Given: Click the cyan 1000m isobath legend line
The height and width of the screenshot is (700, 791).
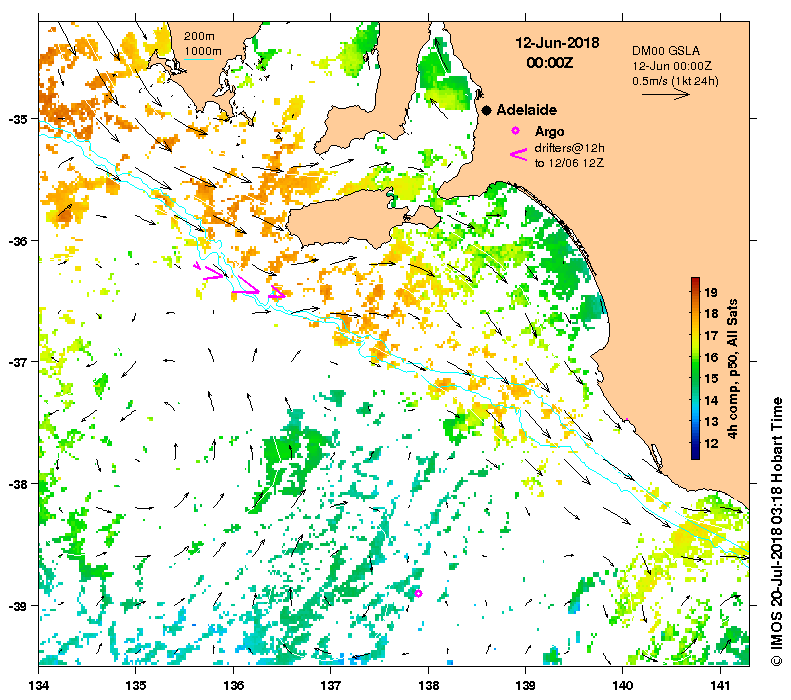Looking at the screenshot, I should 199,60.
